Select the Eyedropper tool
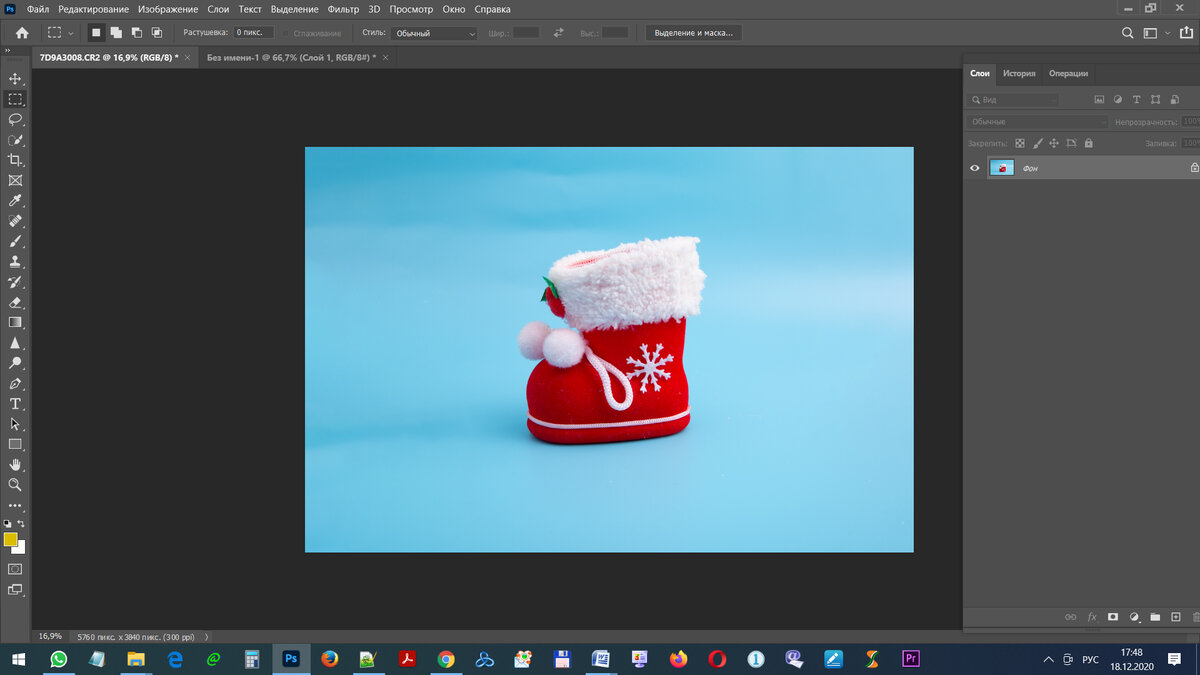The image size is (1200, 675). pos(15,201)
